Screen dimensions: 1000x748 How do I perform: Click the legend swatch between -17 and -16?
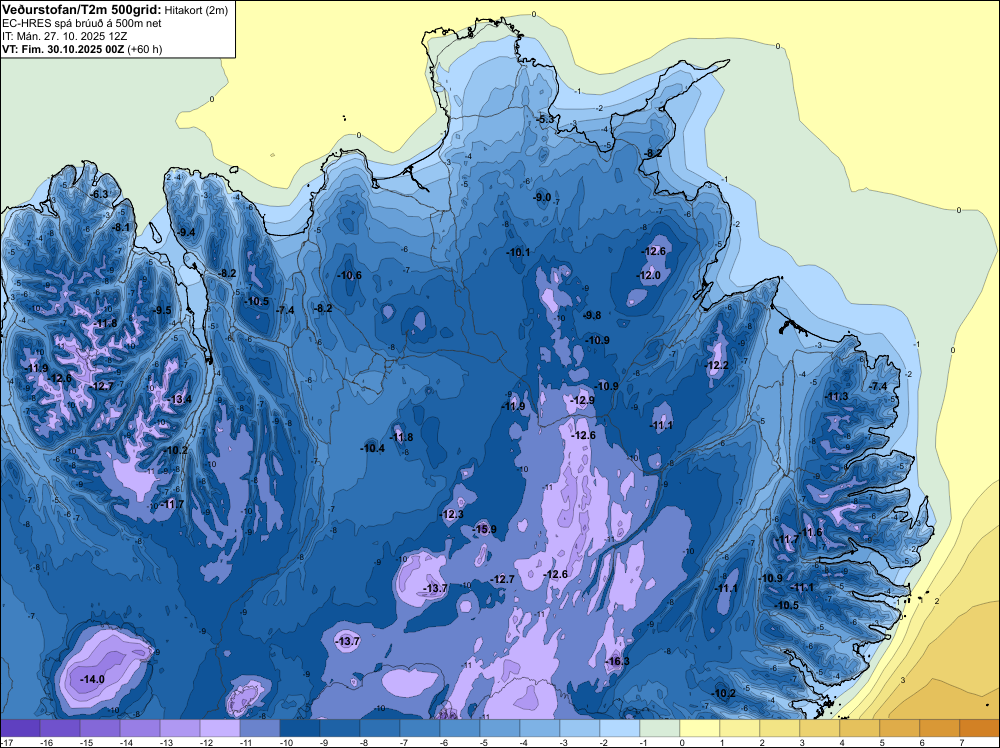tap(20, 728)
